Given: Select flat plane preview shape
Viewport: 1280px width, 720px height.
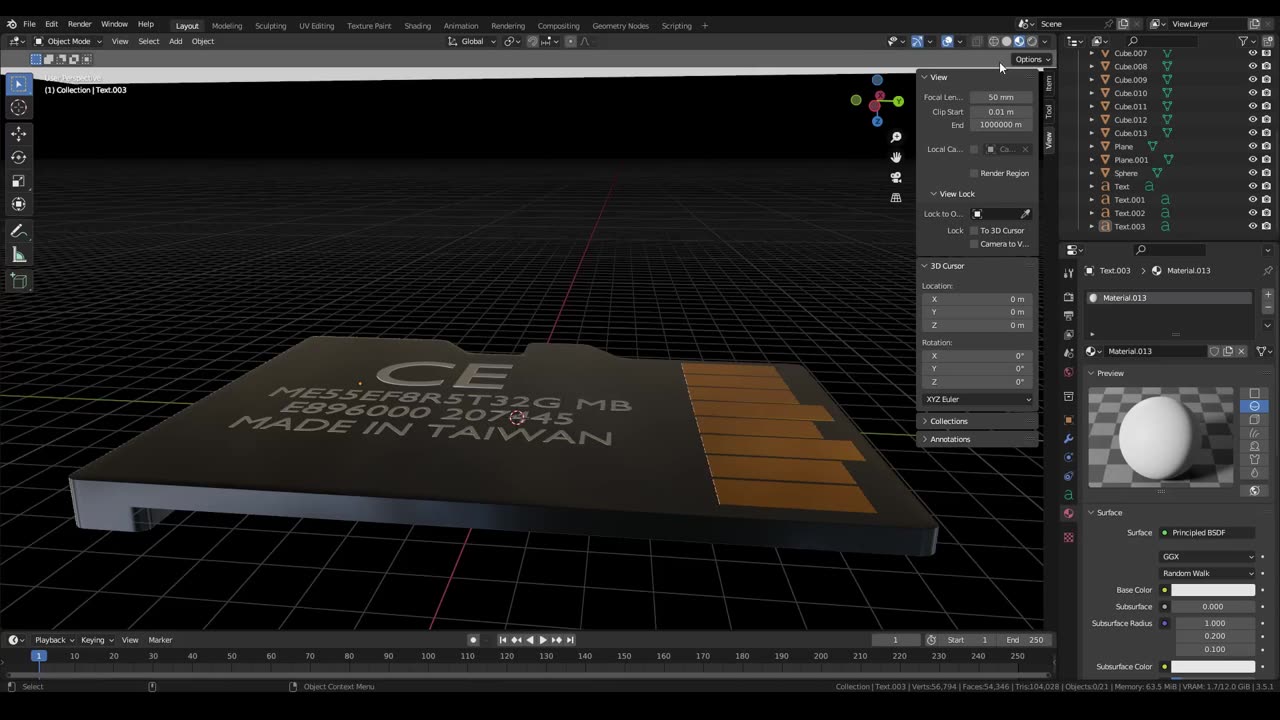Looking at the screenshot, I should tap(1255, 394).
